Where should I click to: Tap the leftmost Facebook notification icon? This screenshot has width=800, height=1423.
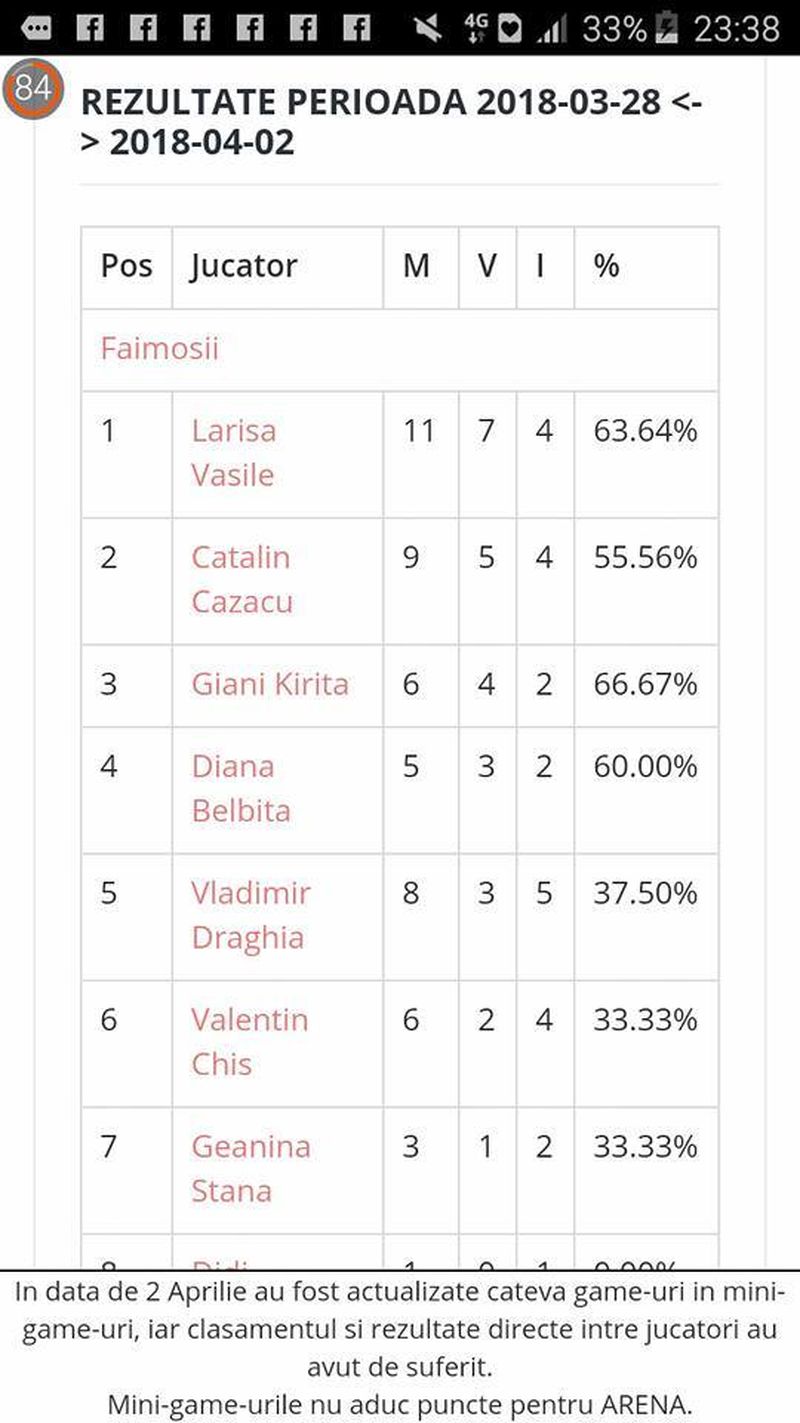click(89, 28)
